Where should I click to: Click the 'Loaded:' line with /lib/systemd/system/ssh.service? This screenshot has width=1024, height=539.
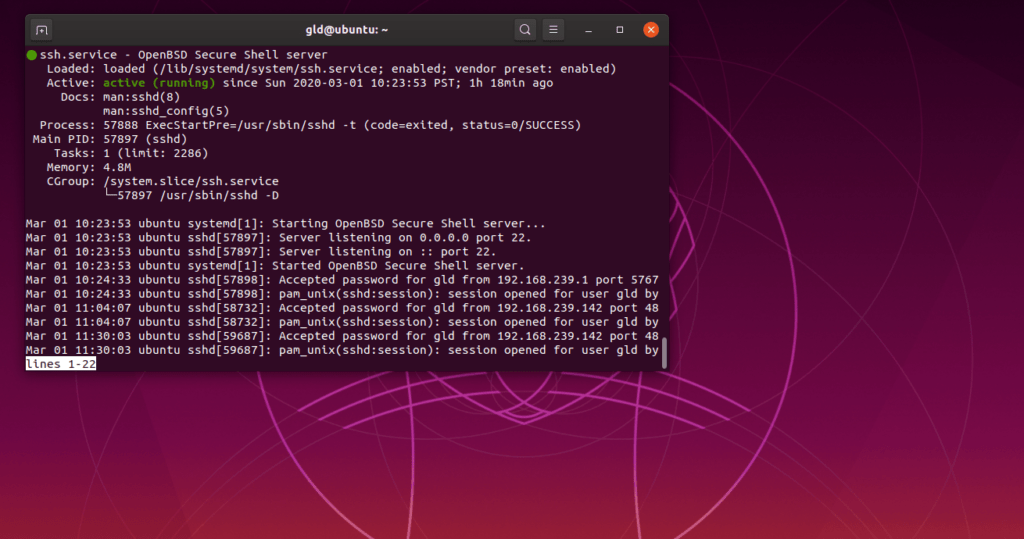[331, 69]
